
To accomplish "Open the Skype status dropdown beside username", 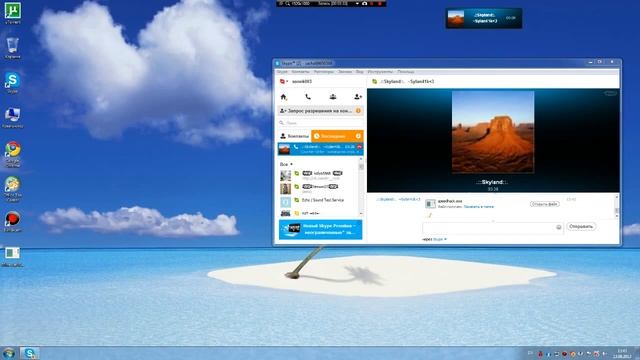I will coord(284,82).
